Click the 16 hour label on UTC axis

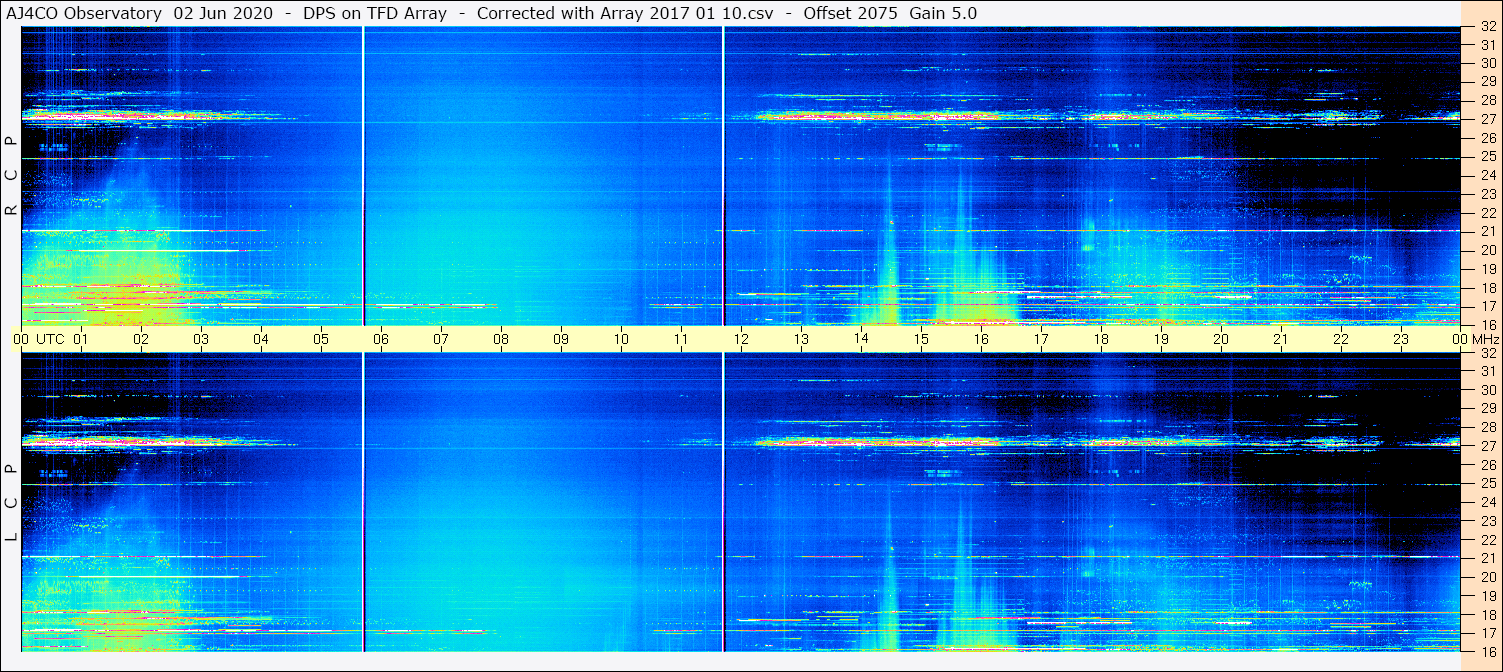point(981,339)
